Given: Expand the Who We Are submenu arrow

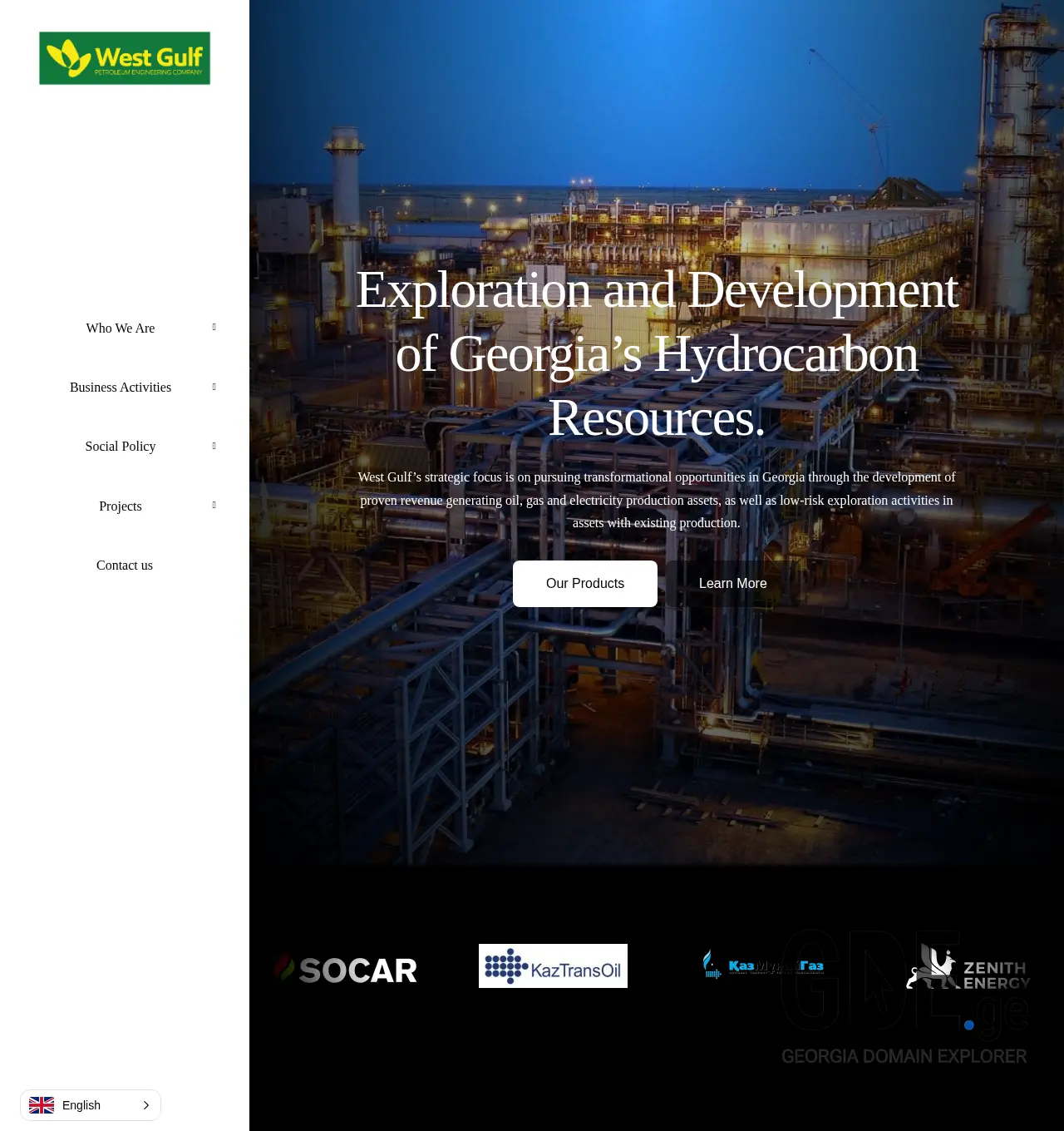Looking at the screenshot, I should tap(214, 327).
